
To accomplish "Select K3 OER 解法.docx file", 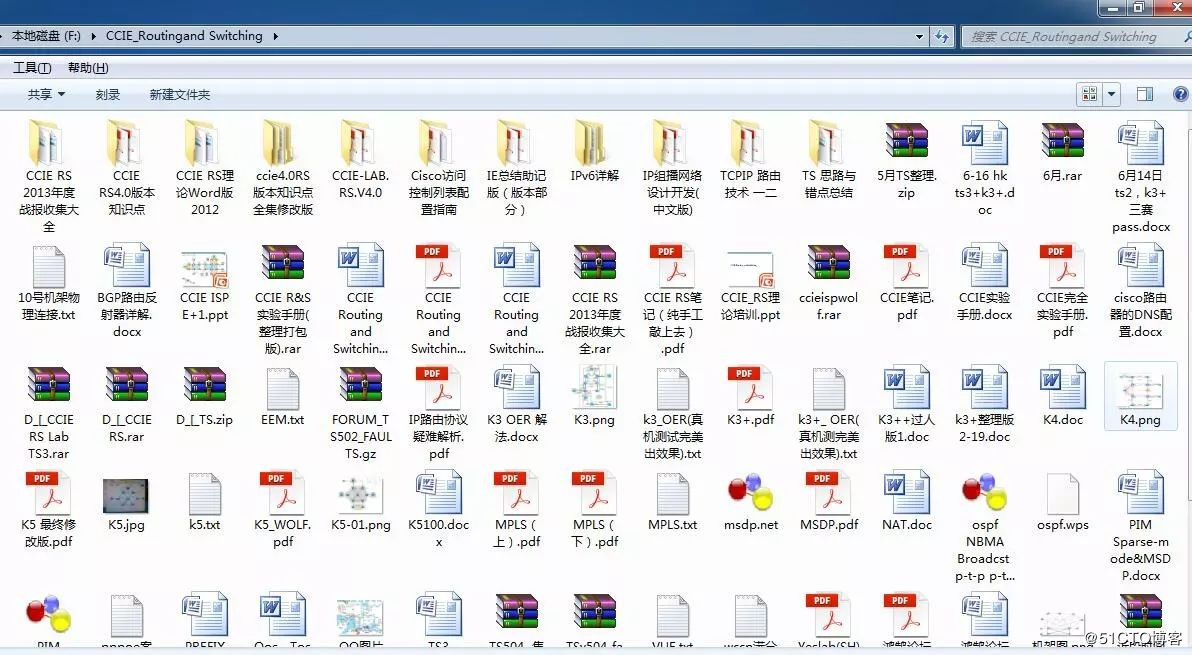I will (516, 404).
